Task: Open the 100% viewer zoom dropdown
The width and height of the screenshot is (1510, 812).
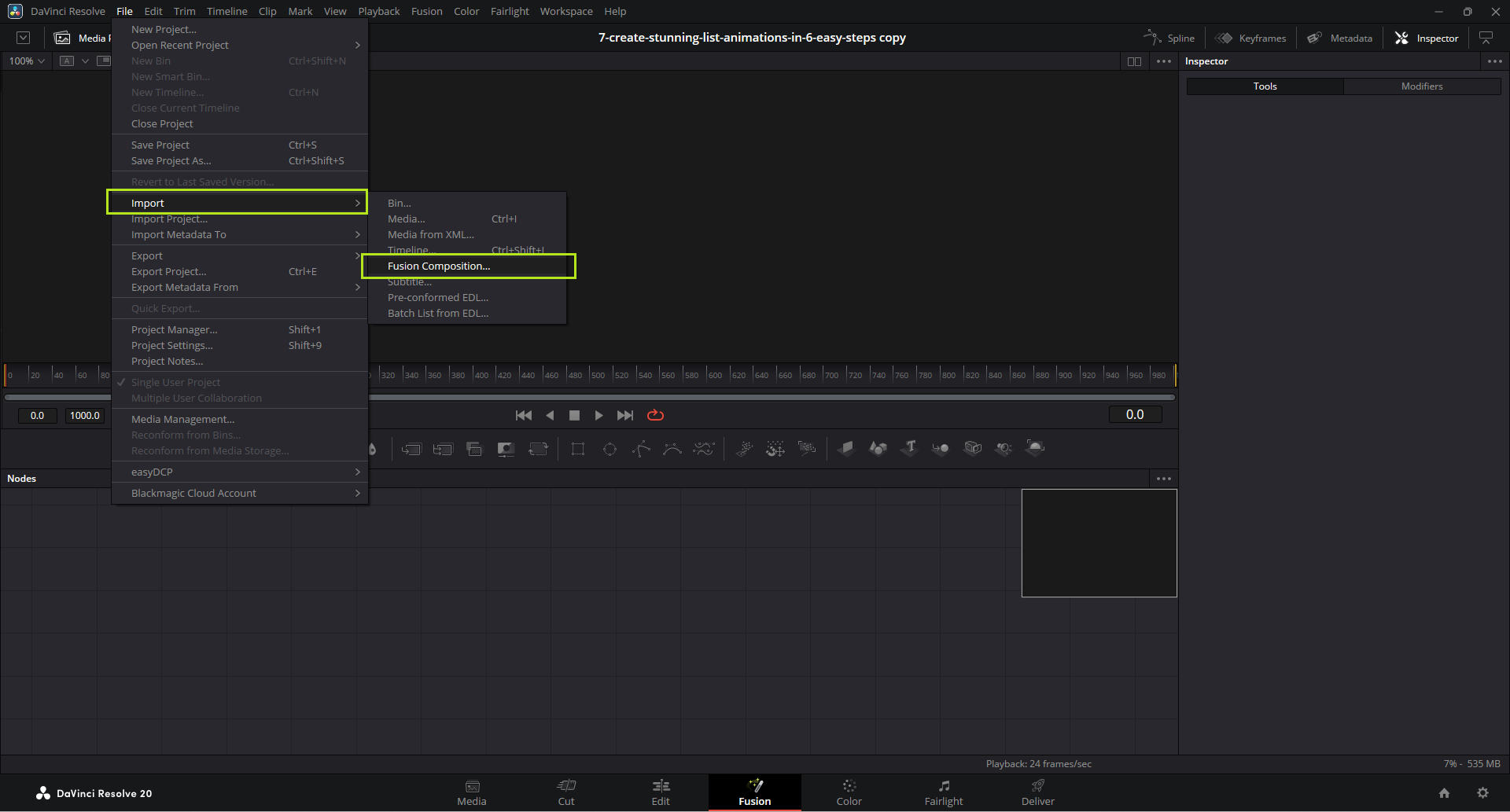Action: pyautogui.click(x=27, y=61)
